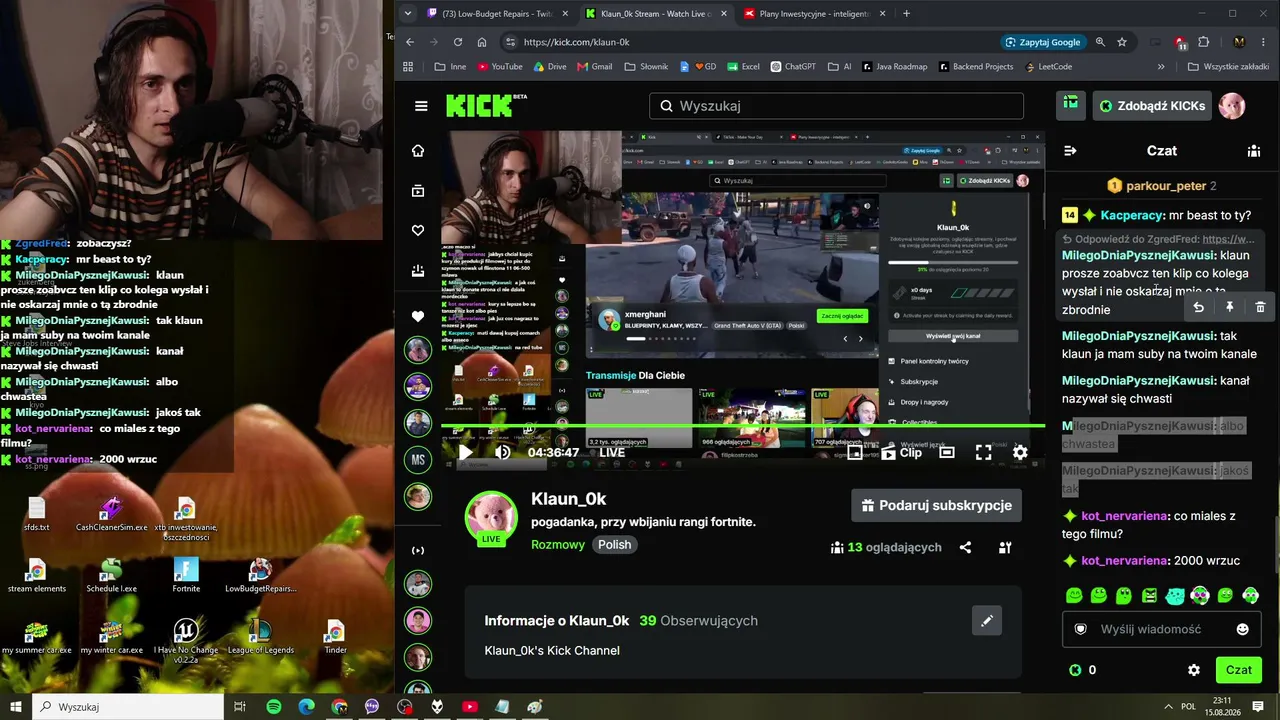Viewport: 1280px width, 720px height.
Task: Open Klaun_0k channel avatar with LIVE badge
Action: tap(490, 518)
